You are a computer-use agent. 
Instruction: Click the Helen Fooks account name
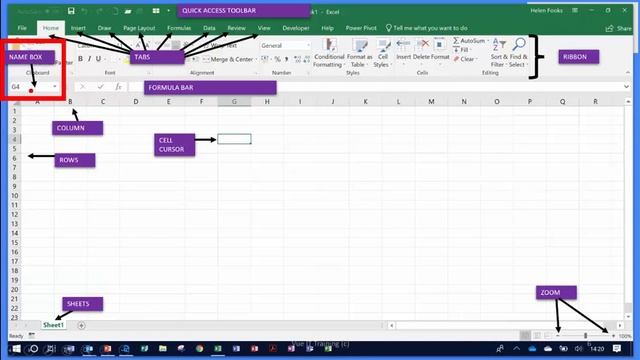coord(546,11)
